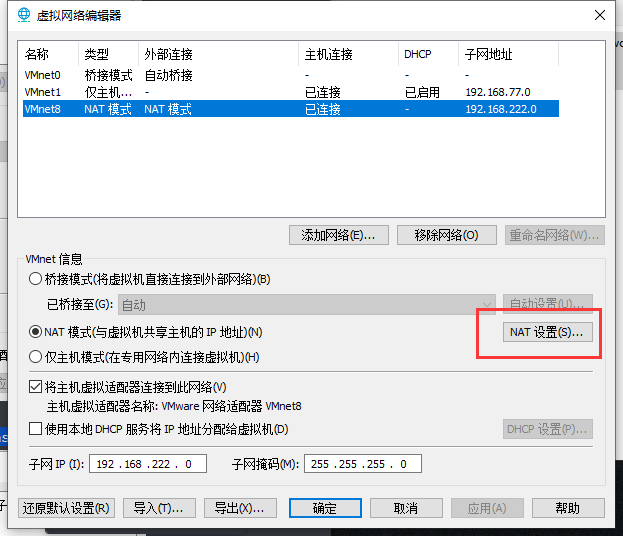This screenshot has width=623, height=536.
Task: Confirm with 确定 button
Action: (325, 508)
